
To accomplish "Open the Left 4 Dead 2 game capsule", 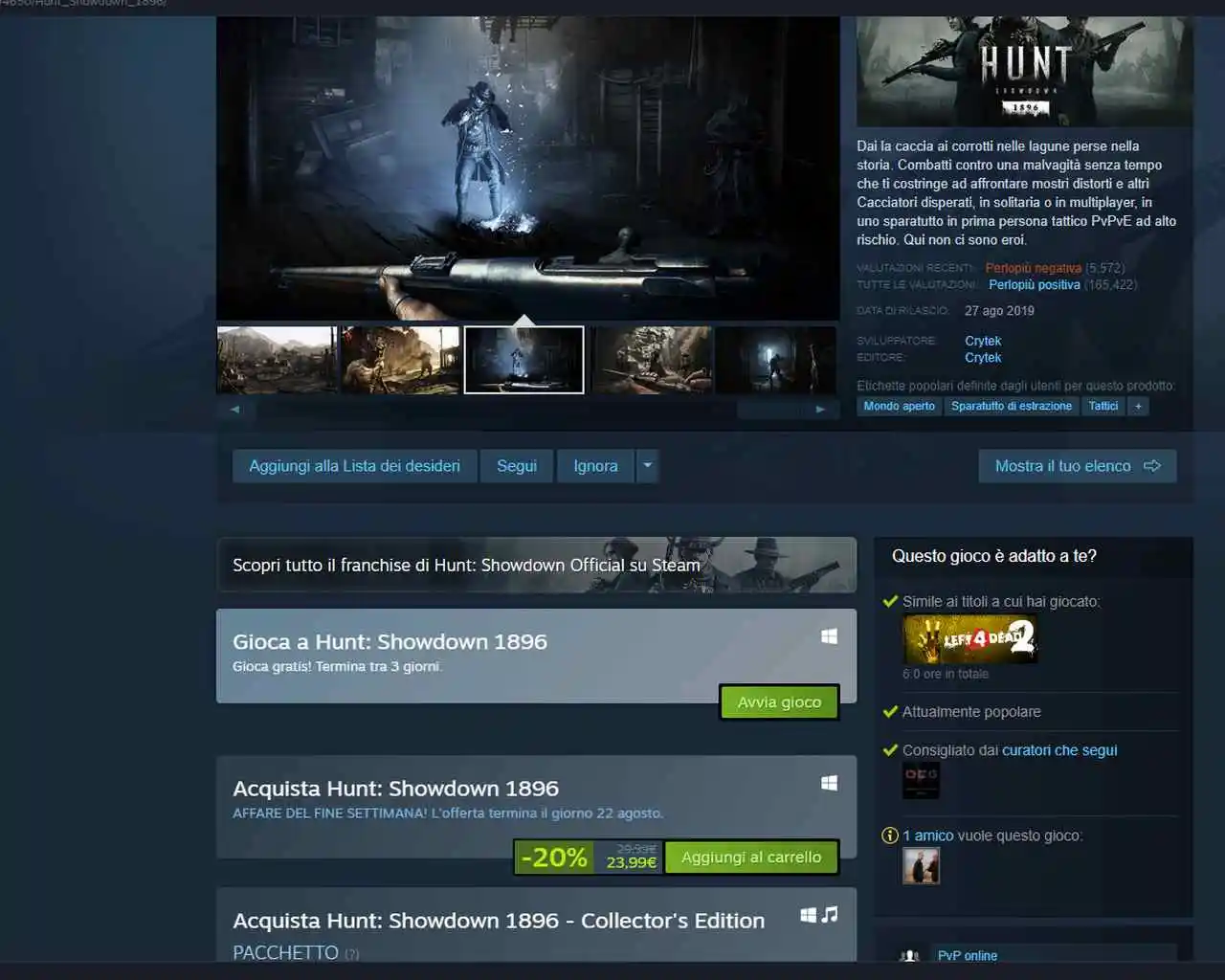I will 970,639.
